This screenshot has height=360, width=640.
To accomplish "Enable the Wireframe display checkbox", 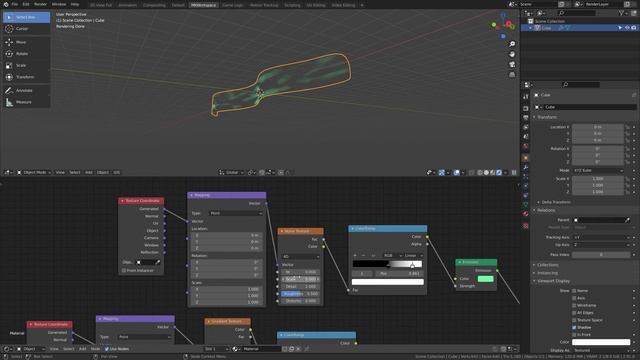I will [574, 306].
